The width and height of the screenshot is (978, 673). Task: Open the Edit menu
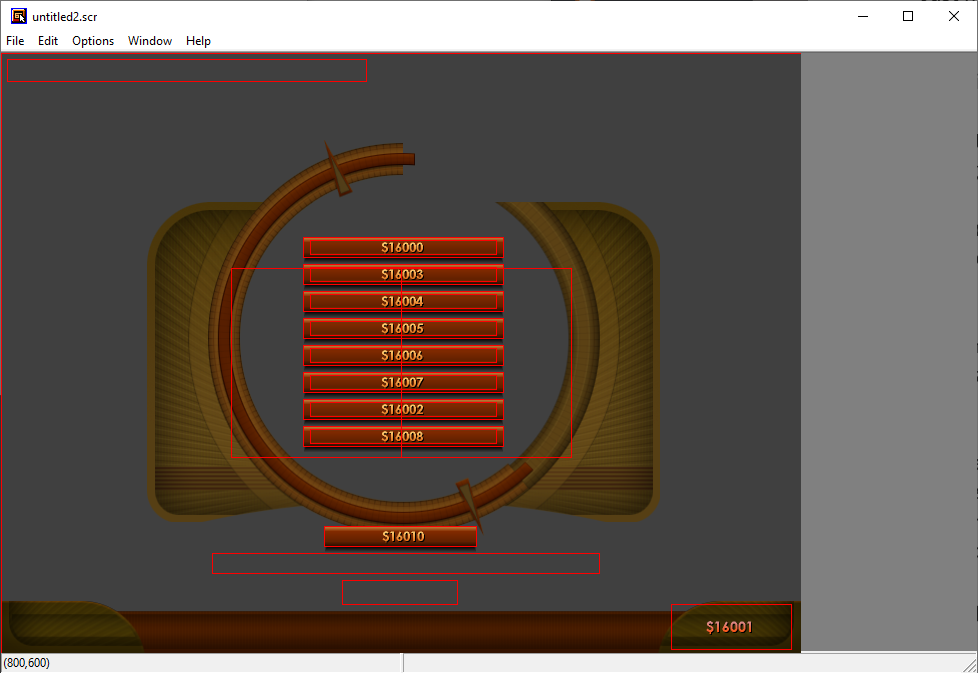[x=48, y=41]
